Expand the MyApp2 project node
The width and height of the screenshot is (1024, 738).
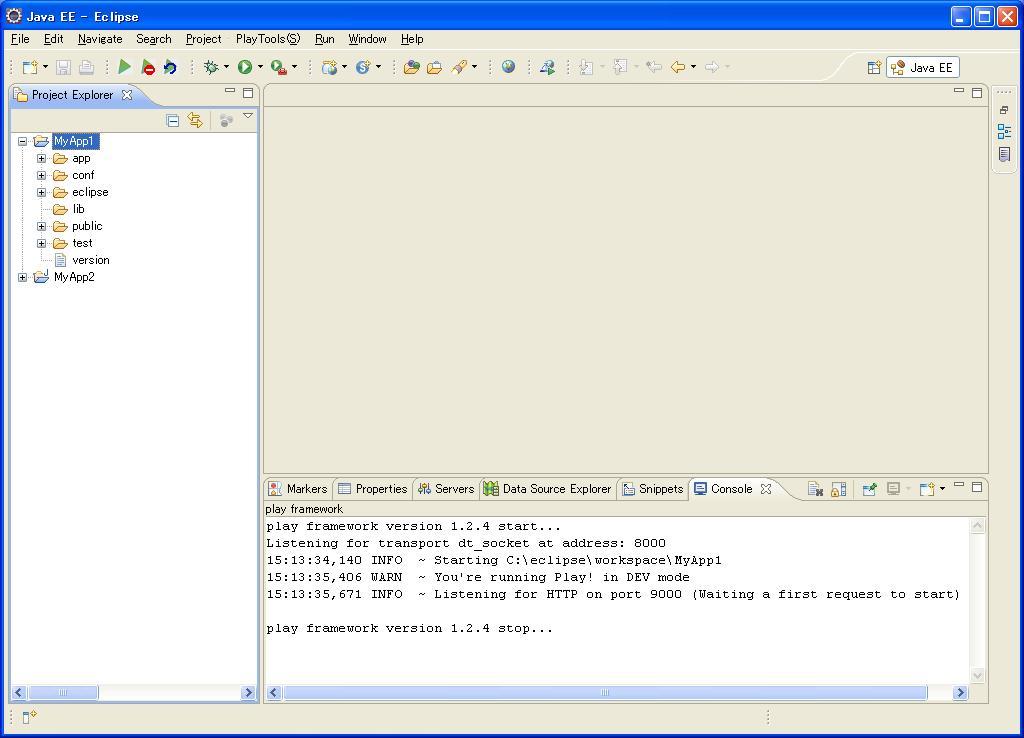pos(22,277)
